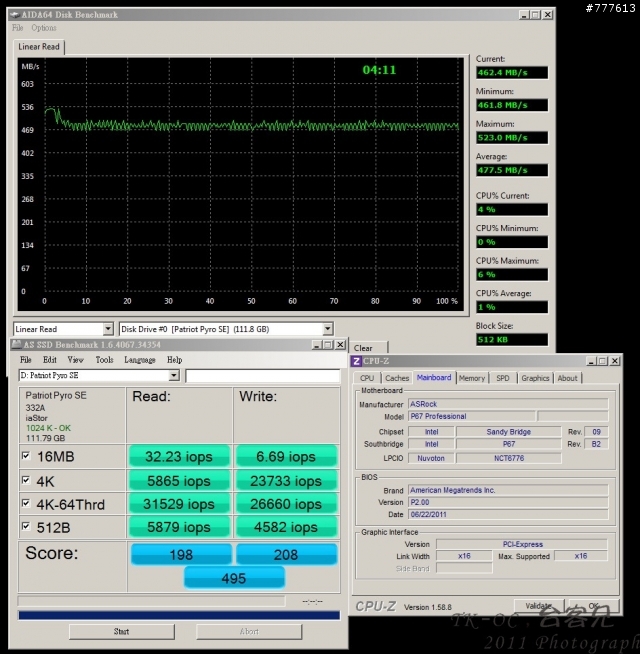Image resolution: width=640 pixels, height=655 pixels.
Task: Click the 4K-64Thrd read result 31529 iops
Action: click(x=179, y=504)
